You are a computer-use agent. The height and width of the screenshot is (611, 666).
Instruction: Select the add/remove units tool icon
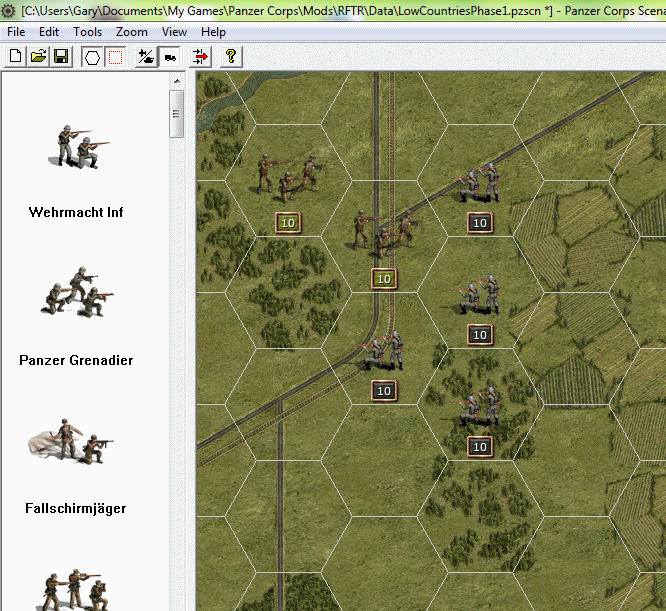click(147, 57)
